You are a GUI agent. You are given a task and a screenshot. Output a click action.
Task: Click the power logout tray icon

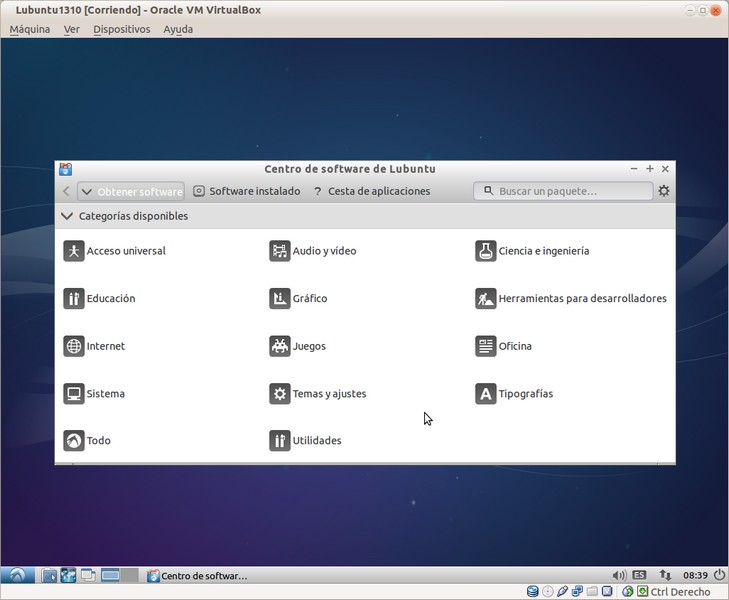tap(720, 575)
